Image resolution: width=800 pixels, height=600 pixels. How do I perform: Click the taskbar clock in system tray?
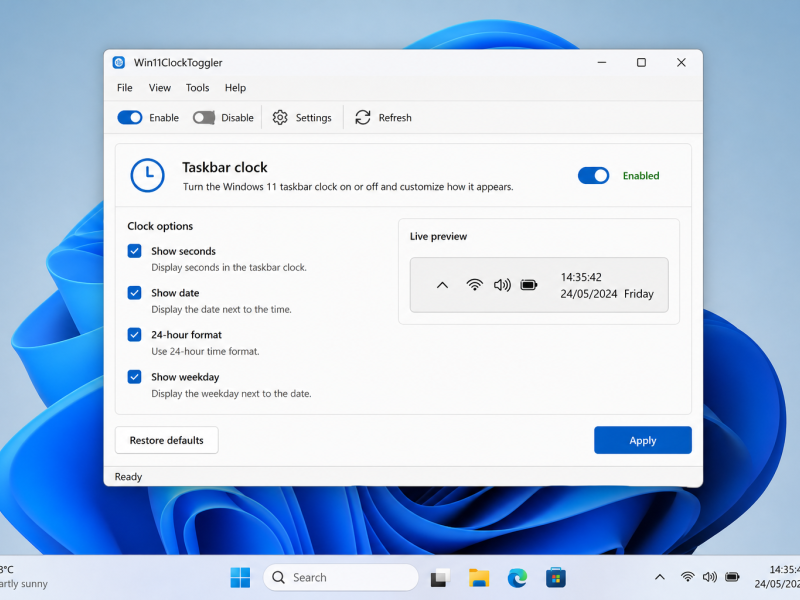point(777,577)
